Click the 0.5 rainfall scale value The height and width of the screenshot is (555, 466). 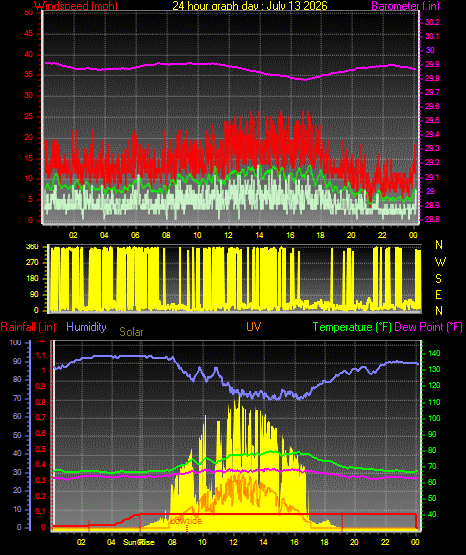tap(41, 449)
